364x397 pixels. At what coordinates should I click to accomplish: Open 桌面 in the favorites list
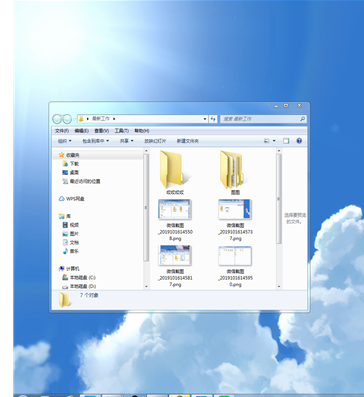[71, 172]
